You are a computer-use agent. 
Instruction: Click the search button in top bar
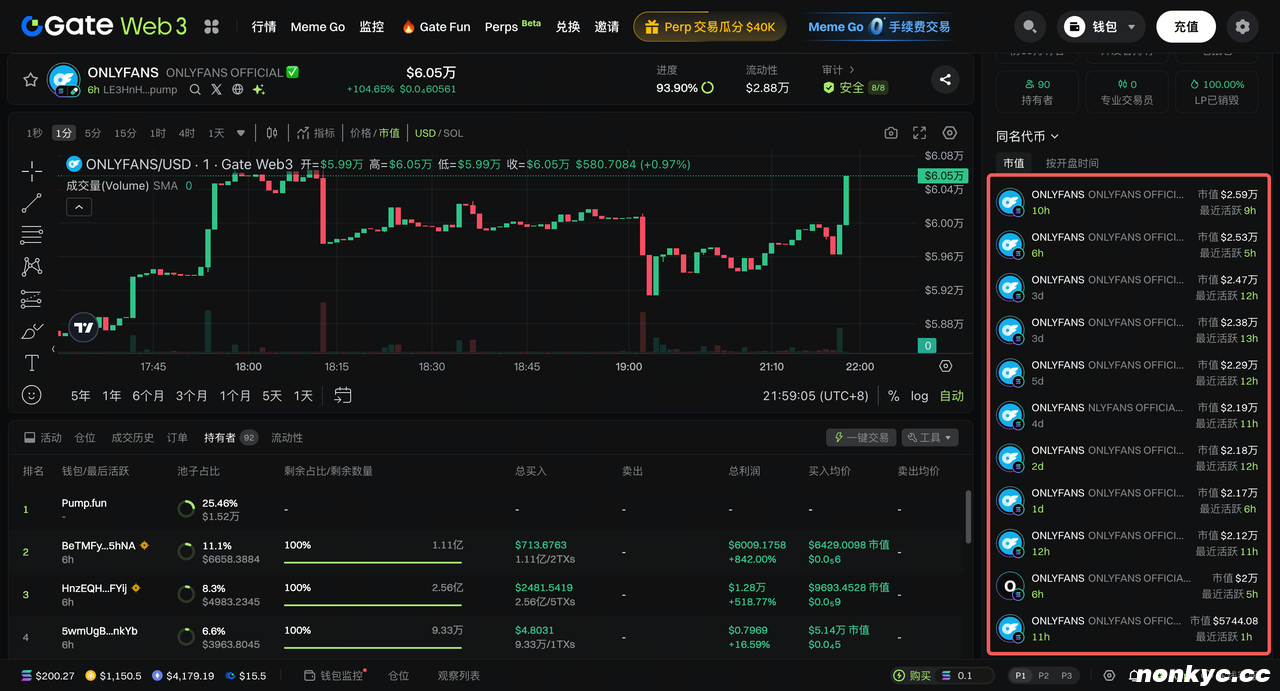(1030, 27)
